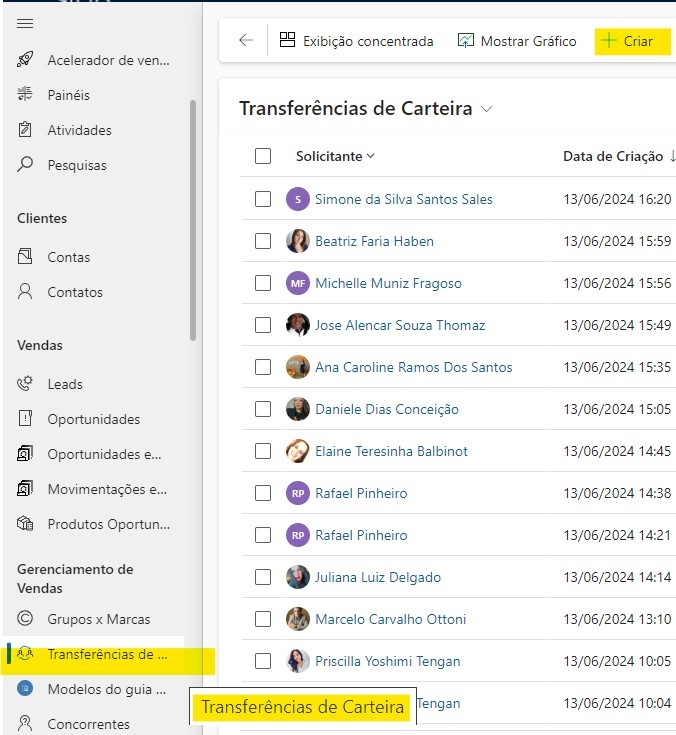The height and width of the screenshot is (735, 676).
Task: Open Oportunidades in the sidebar
Action: [x=94, y=419]
